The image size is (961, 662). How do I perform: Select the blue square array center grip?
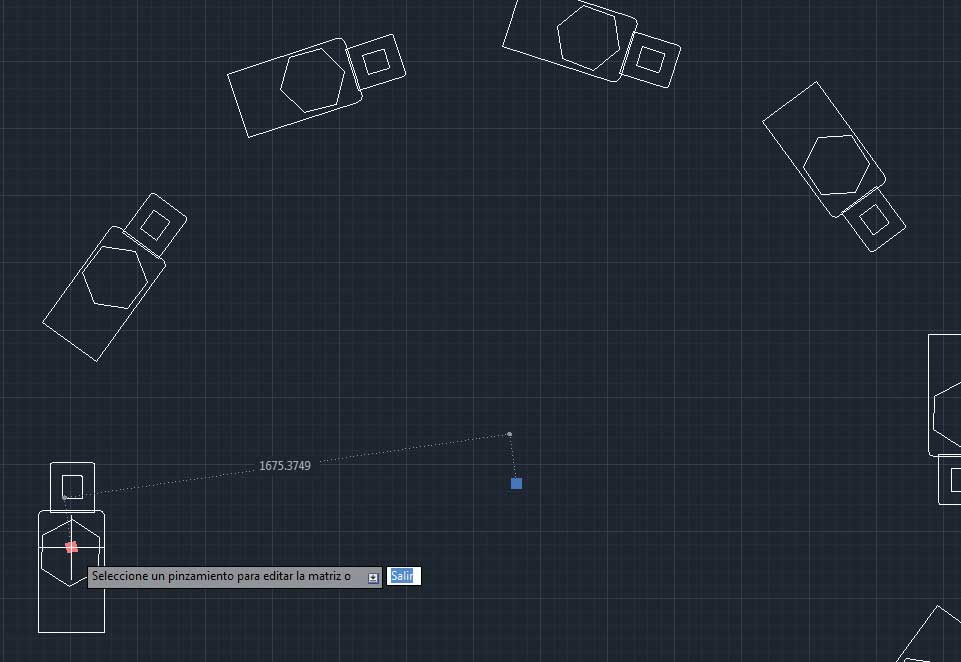[517, 484]
